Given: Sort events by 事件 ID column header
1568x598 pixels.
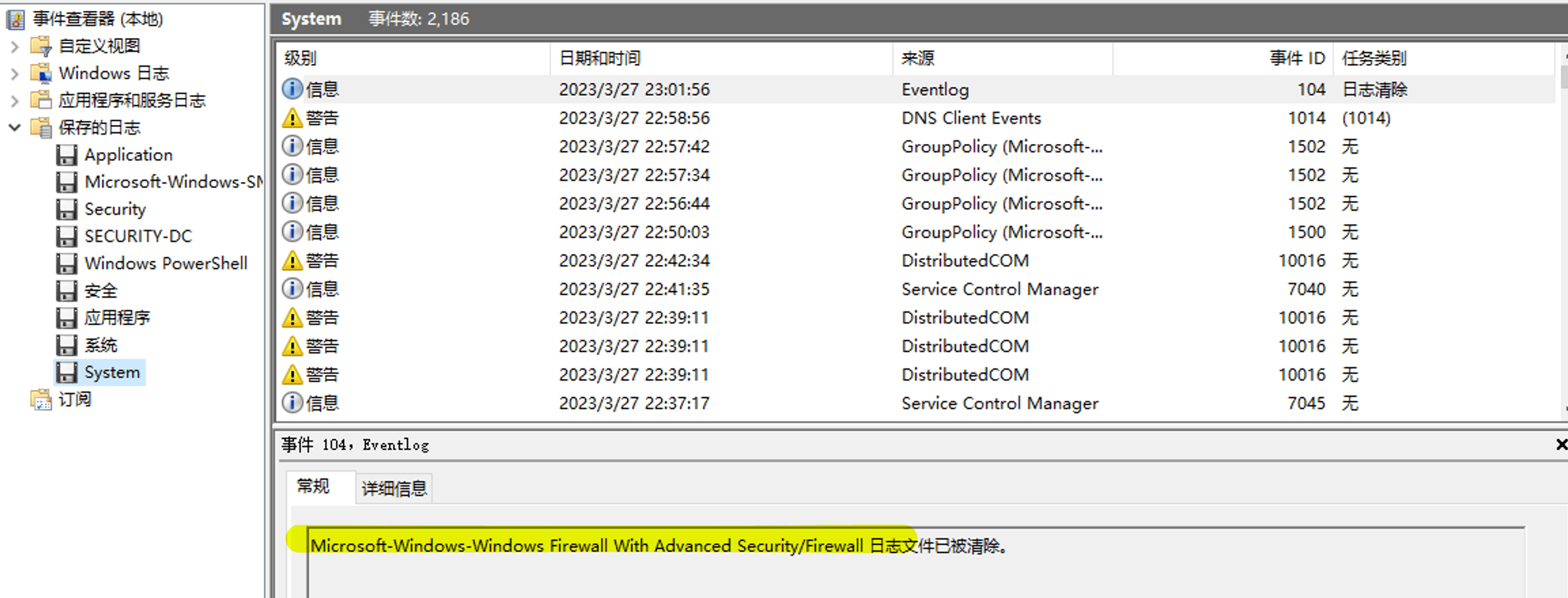Looking at the screenshot, I should [x=1297, y=58].
